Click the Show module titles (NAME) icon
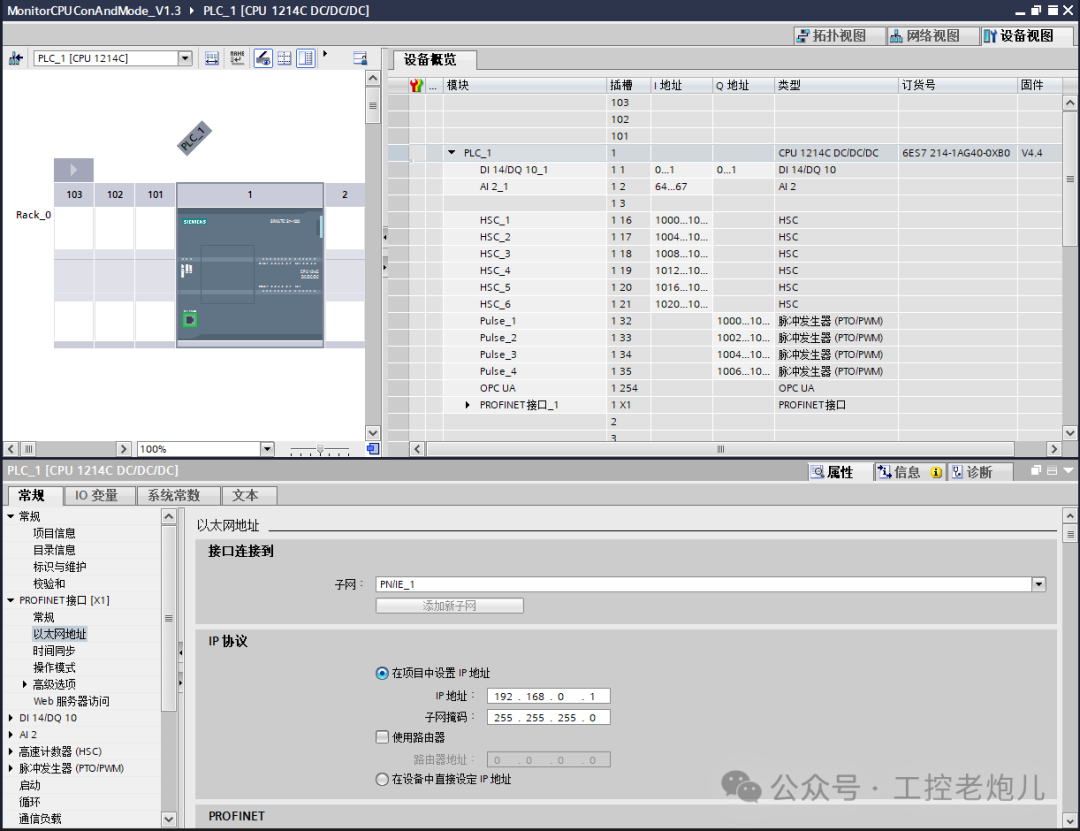Image resolution: width=1080 pixels, height=831 pixels. (237, 59)
